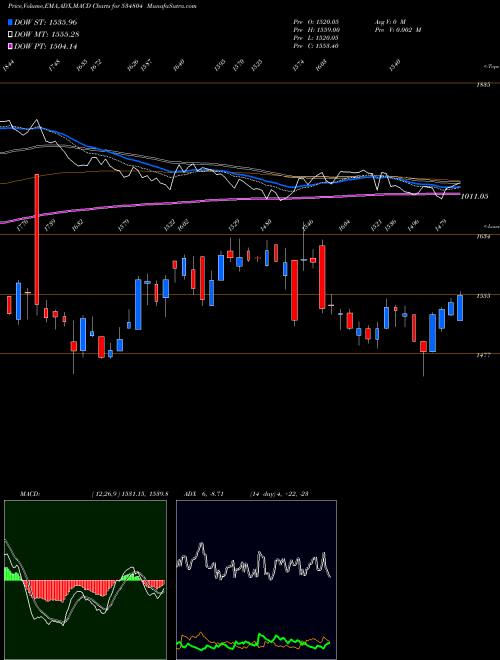
Task: Click the green MACD histogram bars at left
Action: click(x=12, y=575)
